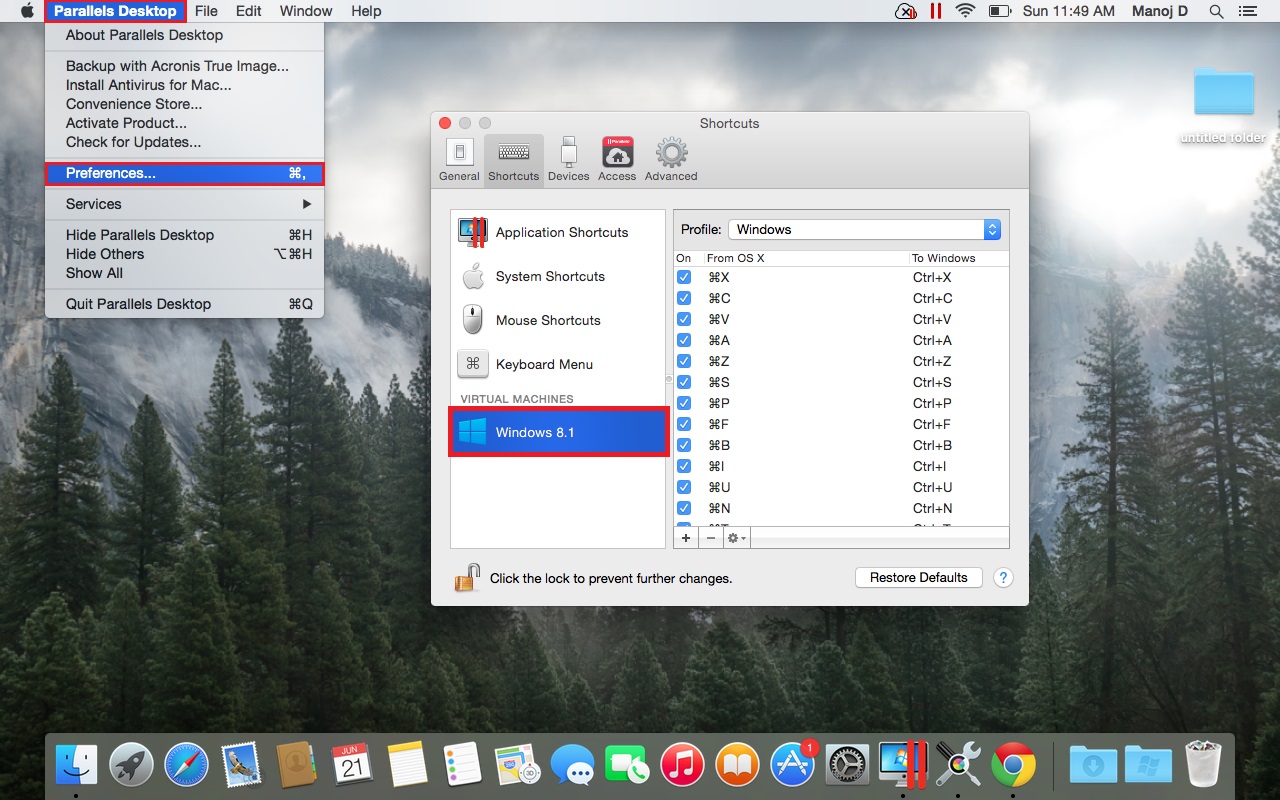Click the minus icon to remove shortcut

coord(711,538)
